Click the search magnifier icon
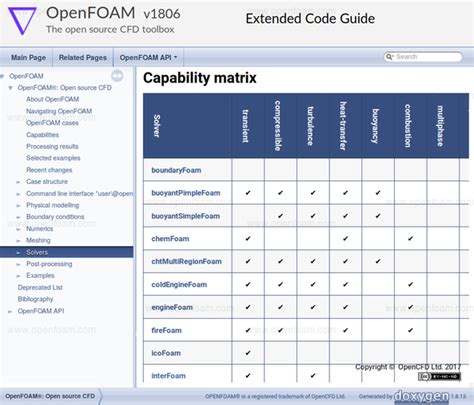 [x=389, y=57]
